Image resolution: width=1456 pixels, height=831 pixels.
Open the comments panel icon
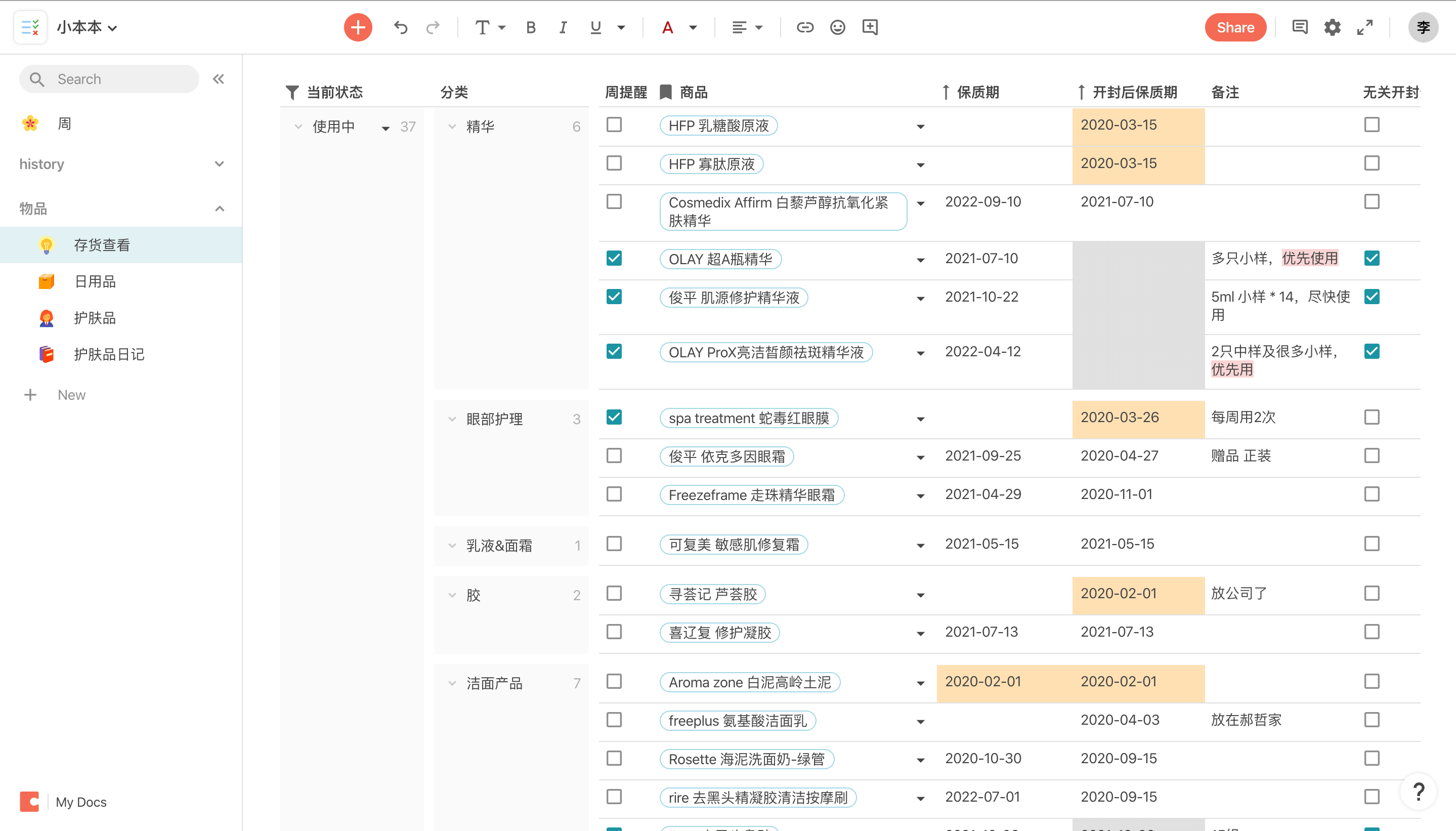1300,27
